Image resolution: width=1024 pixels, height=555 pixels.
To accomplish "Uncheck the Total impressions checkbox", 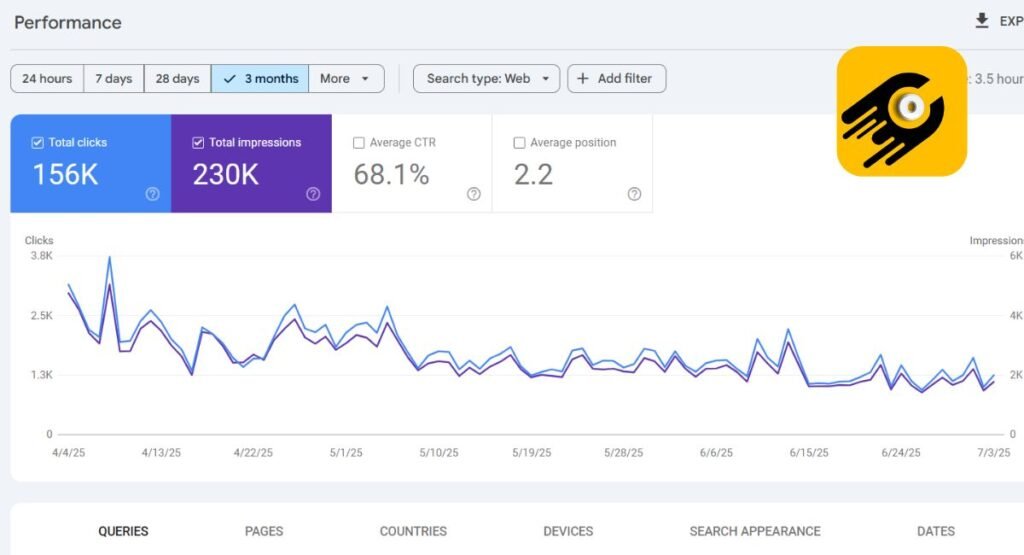I will 198,143.
